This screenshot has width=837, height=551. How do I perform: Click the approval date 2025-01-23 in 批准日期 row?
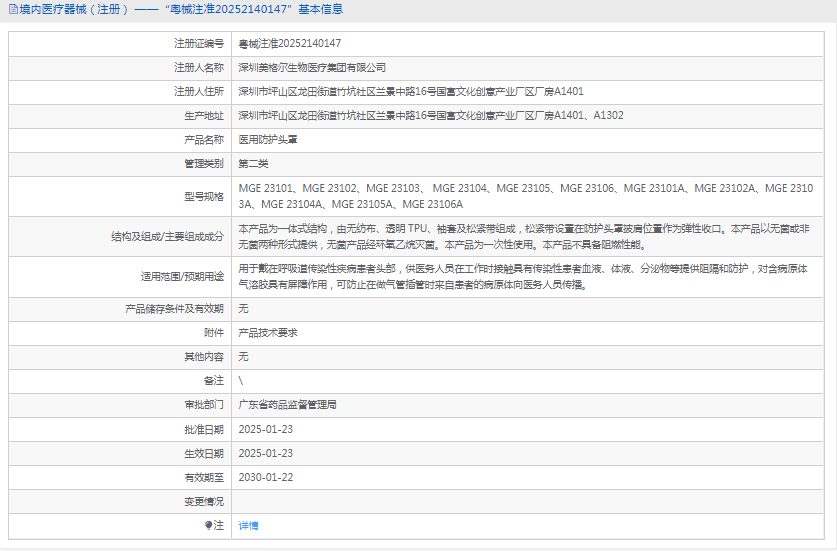tap(266, 429)
